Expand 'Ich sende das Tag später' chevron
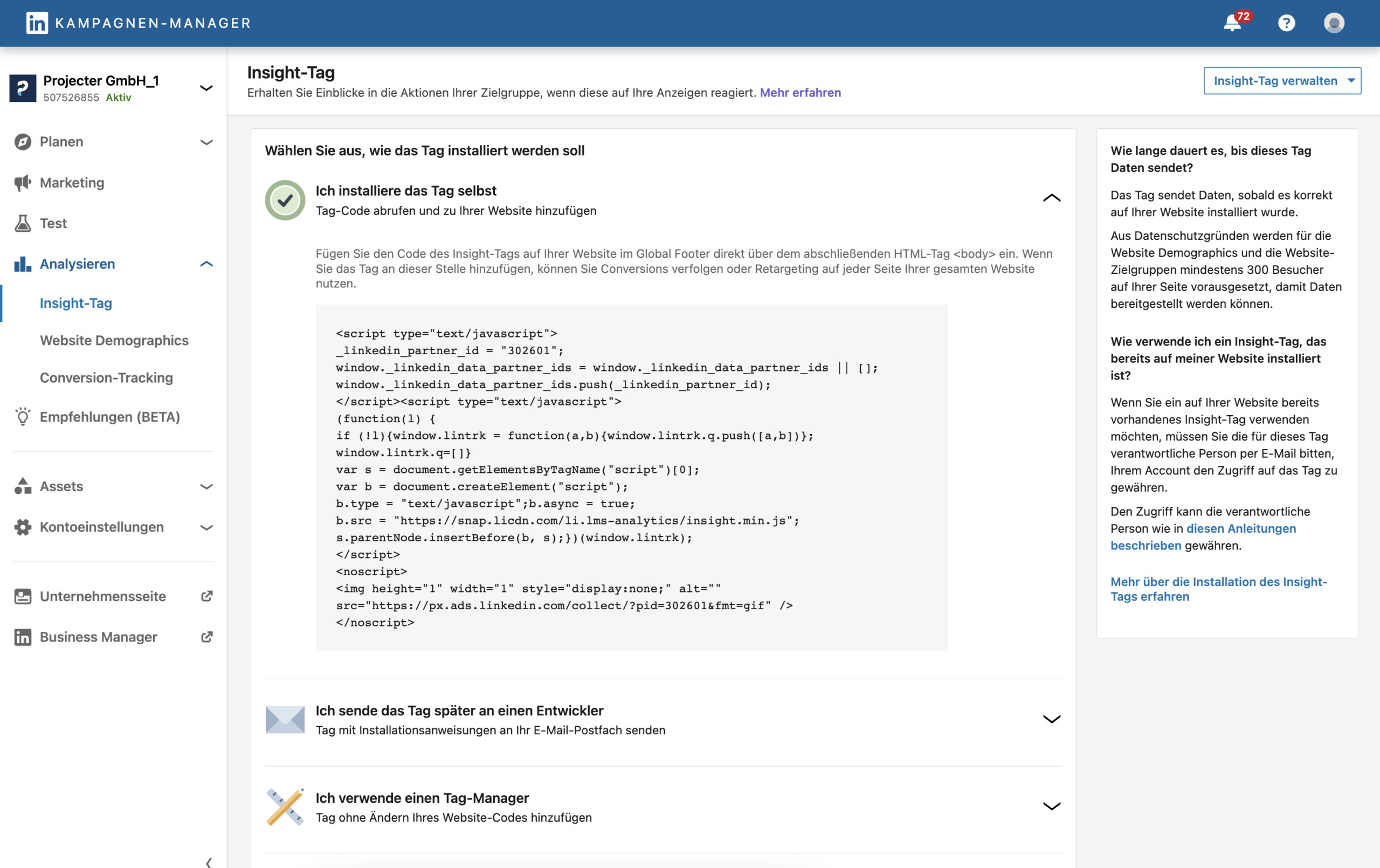The image size is (1380, 868). click(1051, 719)
